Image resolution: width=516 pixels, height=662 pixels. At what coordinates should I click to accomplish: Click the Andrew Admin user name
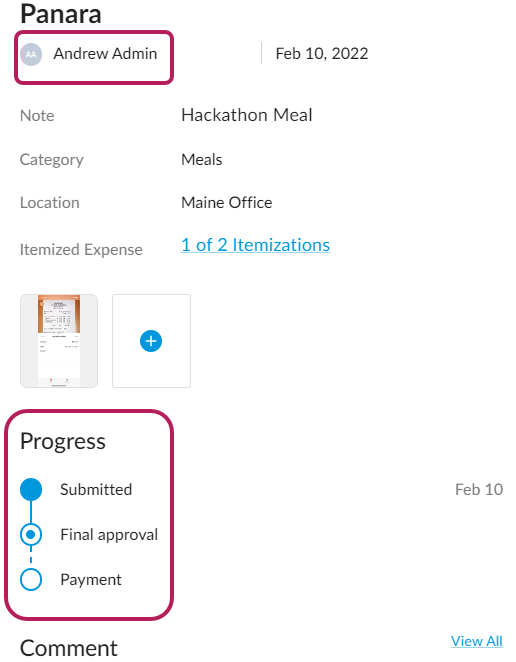pos(105,54)
